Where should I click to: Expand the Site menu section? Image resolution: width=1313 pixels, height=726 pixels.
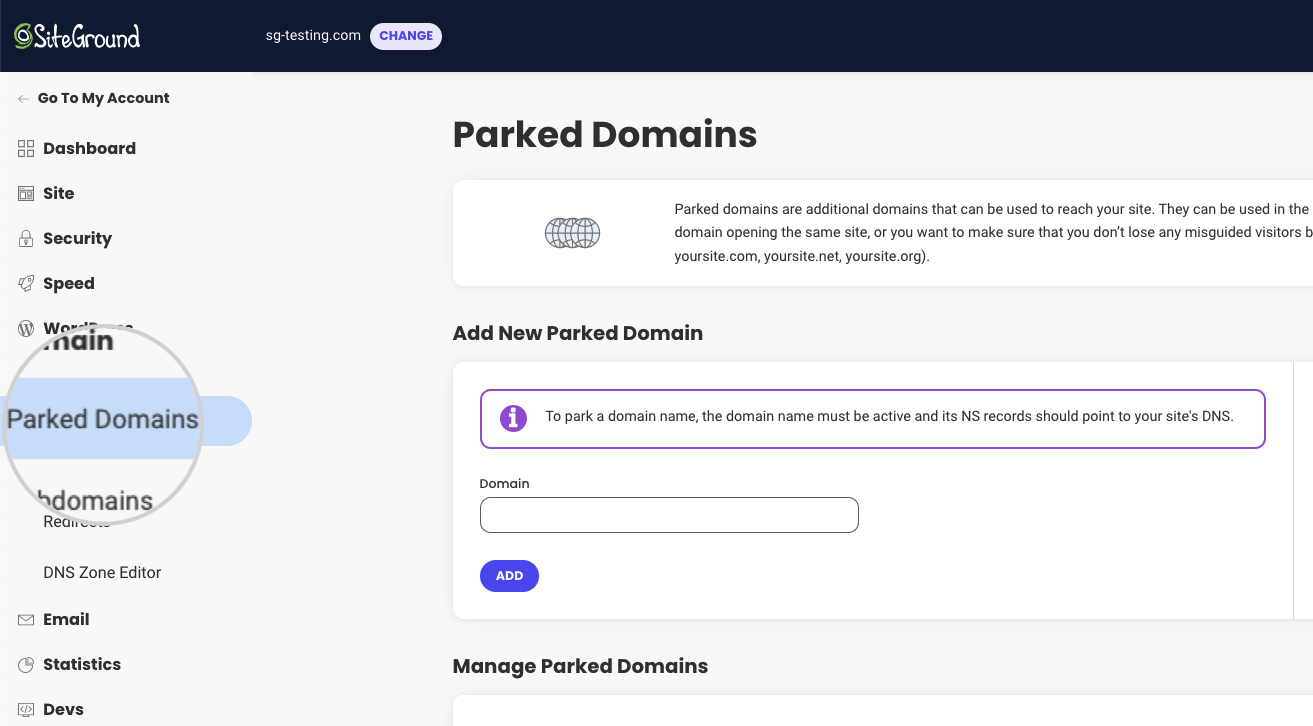click(58, 193)
